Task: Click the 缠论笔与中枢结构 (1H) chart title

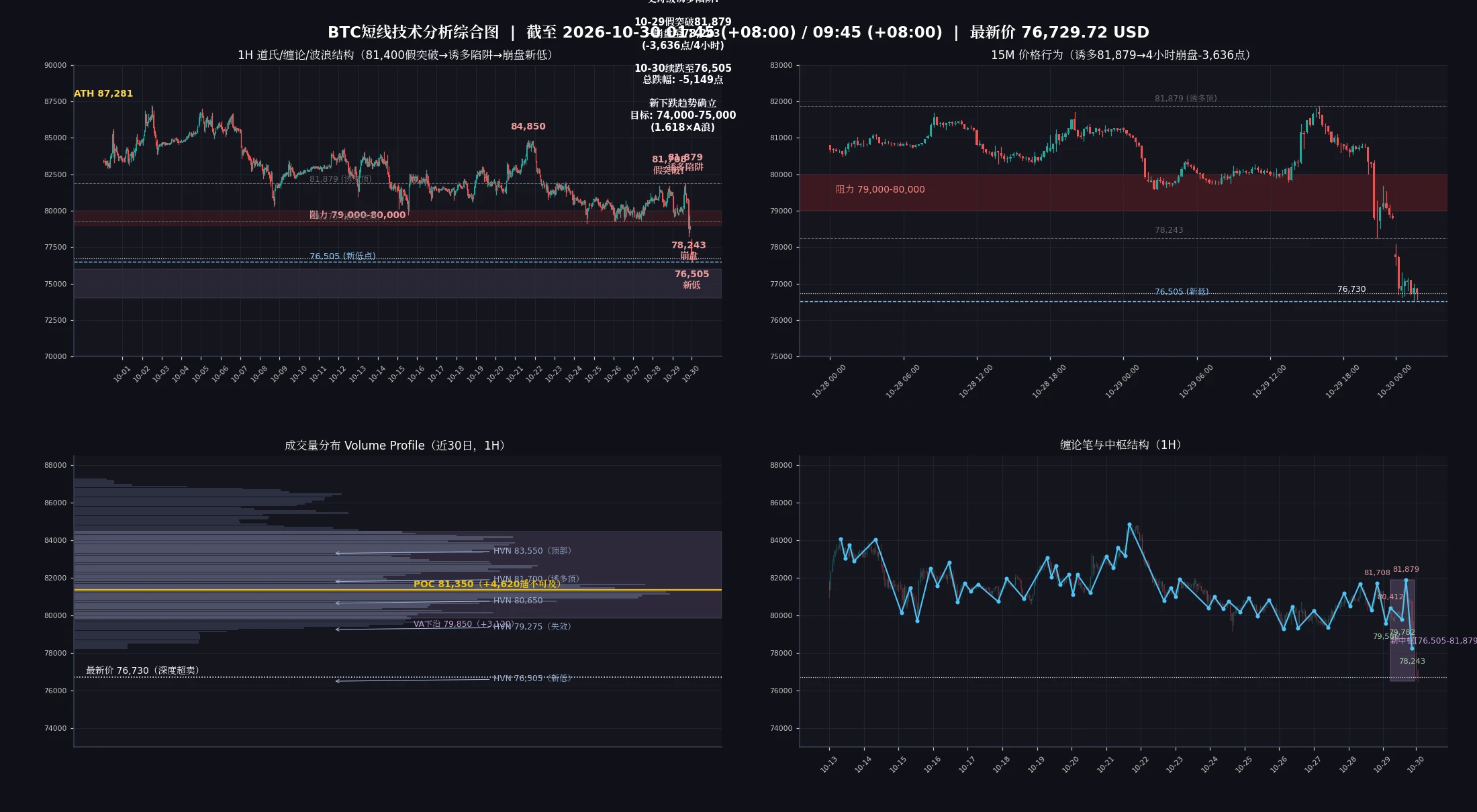Action: 1123,445
